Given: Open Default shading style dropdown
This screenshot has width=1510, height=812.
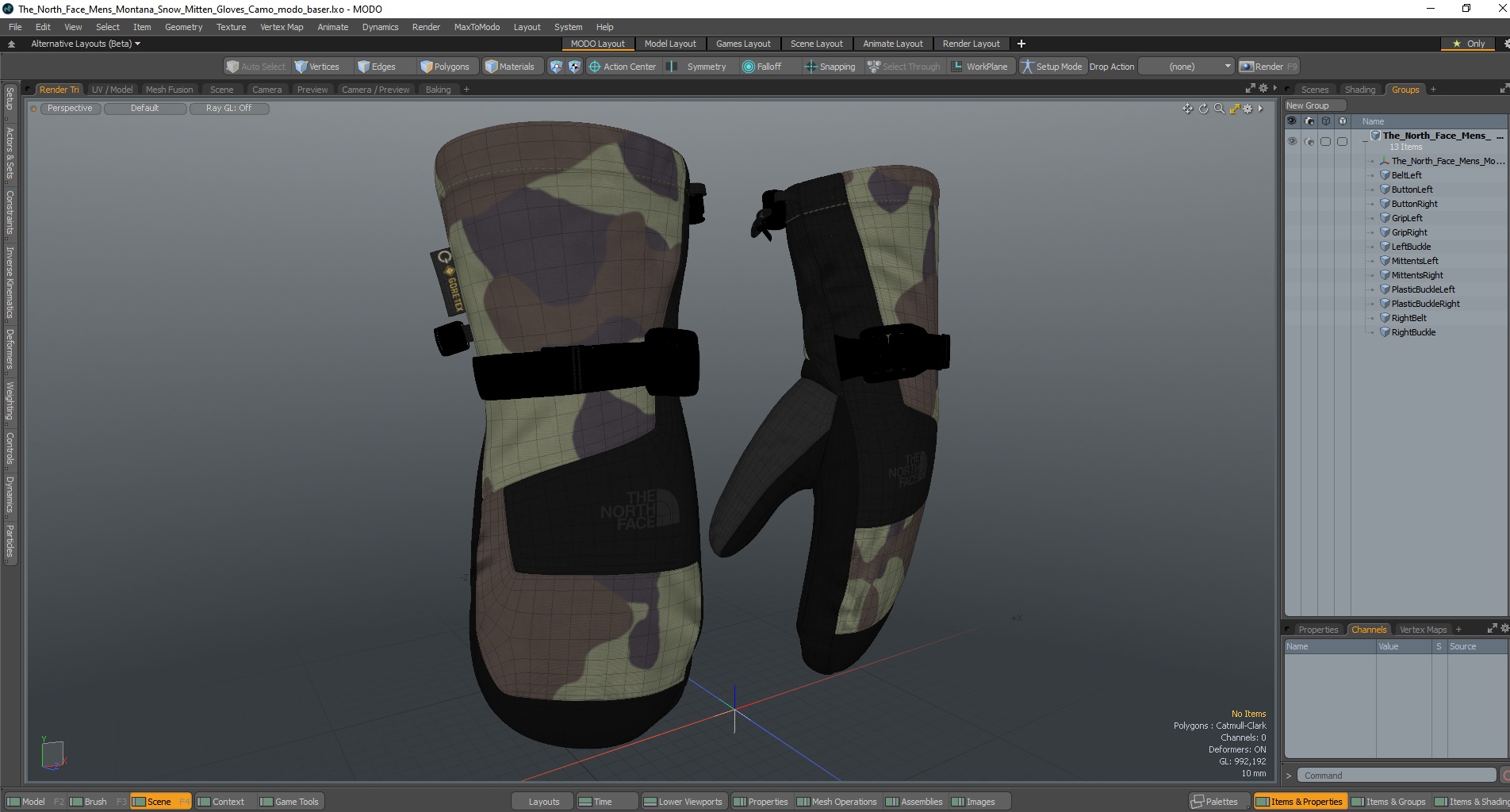Looking at the screenshot, I should pos(144,109).
